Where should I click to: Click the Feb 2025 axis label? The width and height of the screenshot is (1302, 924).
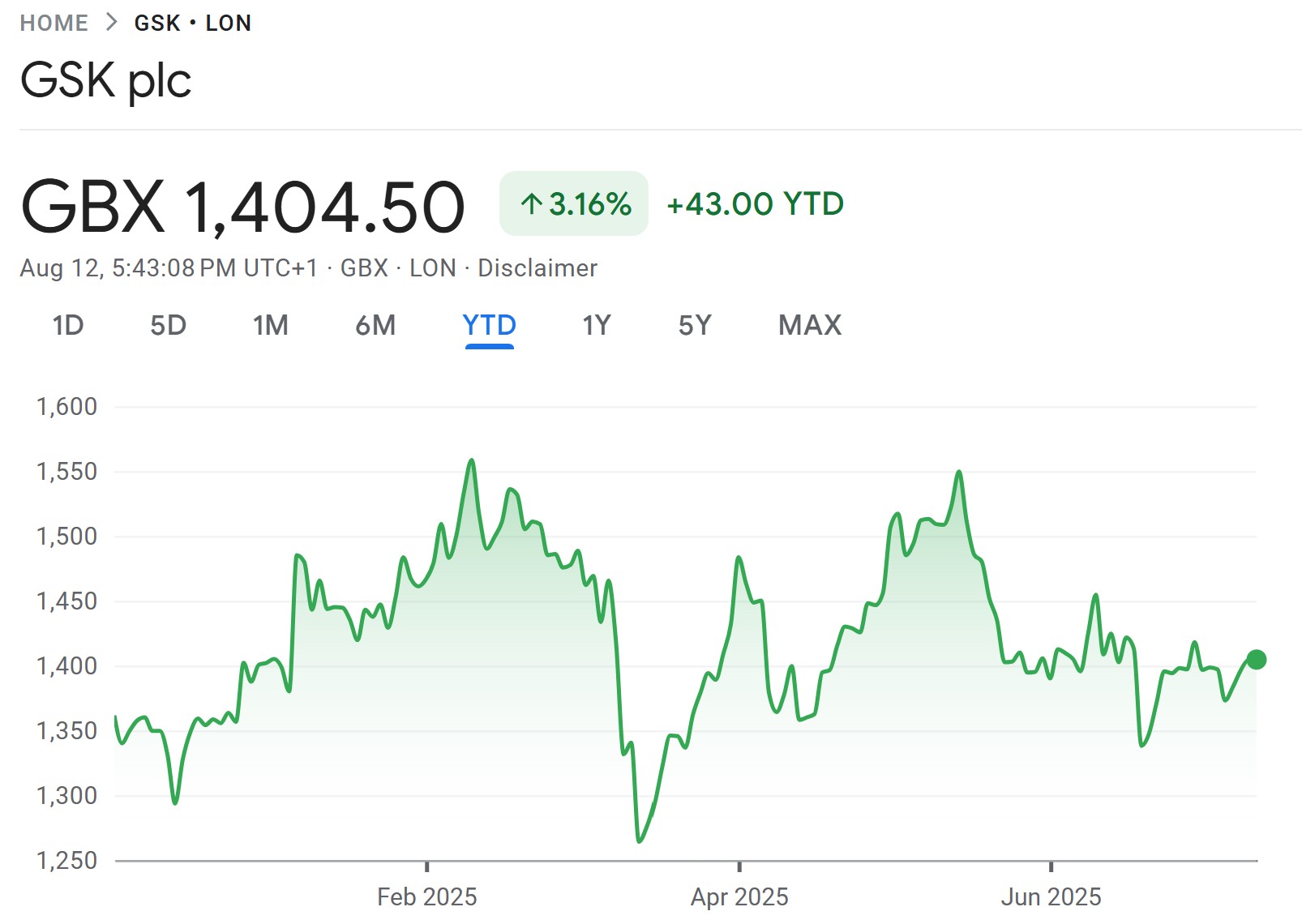coord(426,896)
